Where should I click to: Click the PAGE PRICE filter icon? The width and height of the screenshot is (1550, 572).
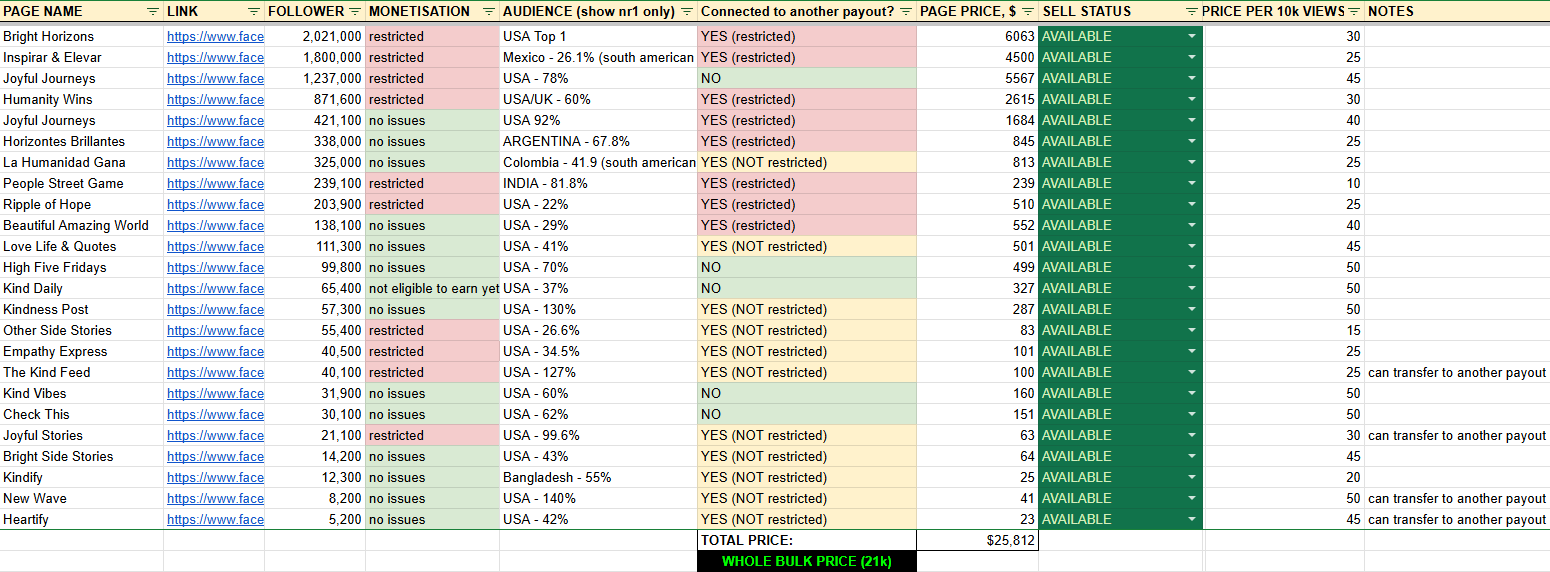(x=1027, y=11)
